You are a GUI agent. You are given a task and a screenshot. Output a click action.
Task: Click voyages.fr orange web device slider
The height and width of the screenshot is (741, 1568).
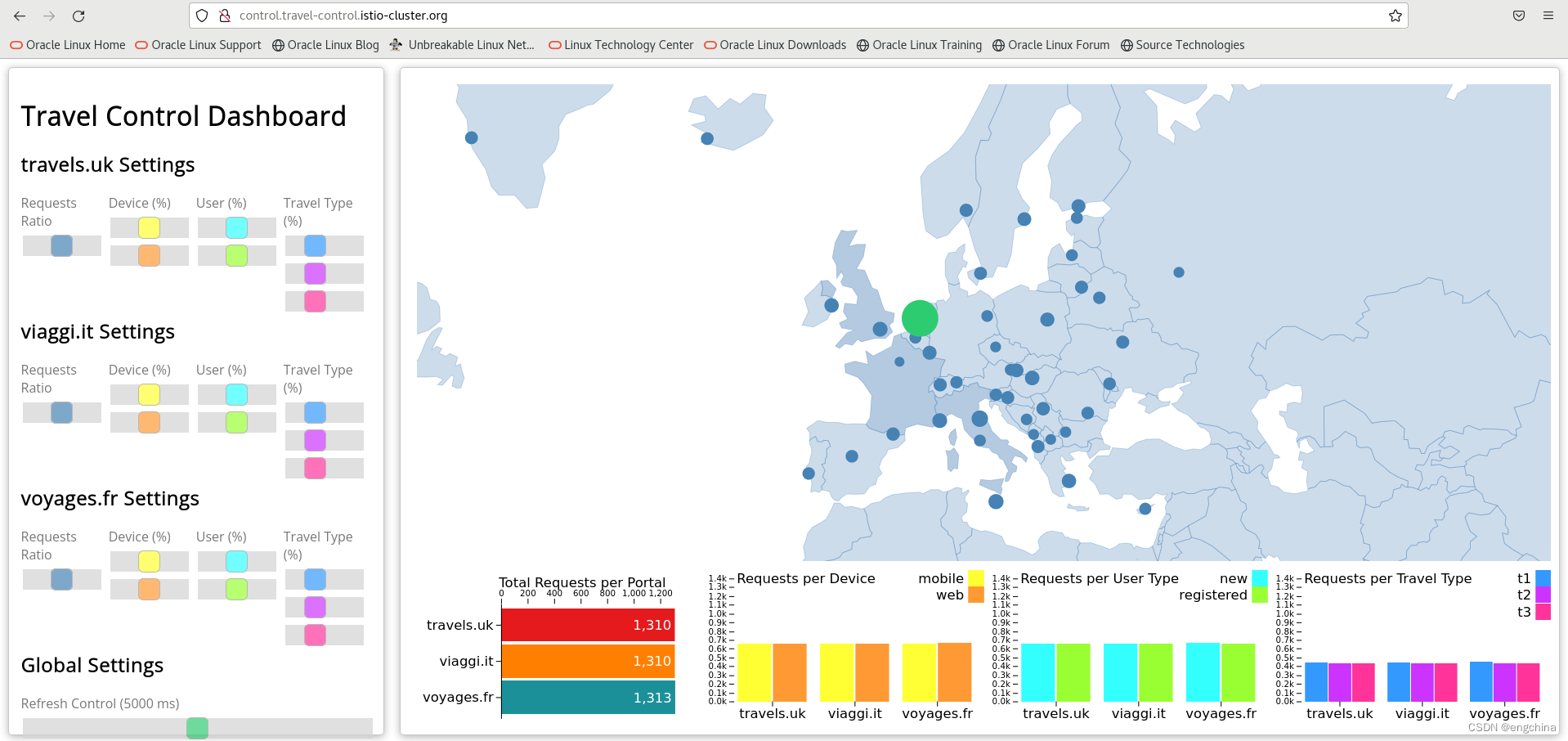tap(149, 589)
